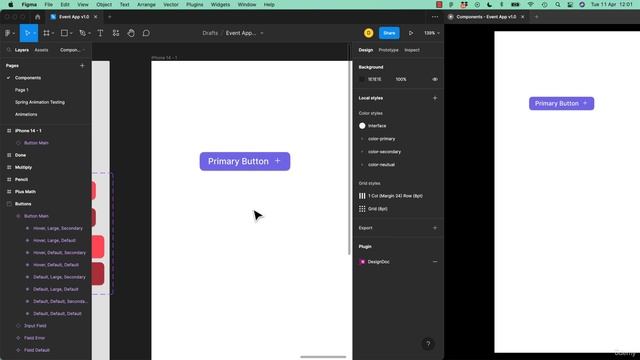Open the file name dropdown arrow

pyautogui.click(x=262, y=33)
